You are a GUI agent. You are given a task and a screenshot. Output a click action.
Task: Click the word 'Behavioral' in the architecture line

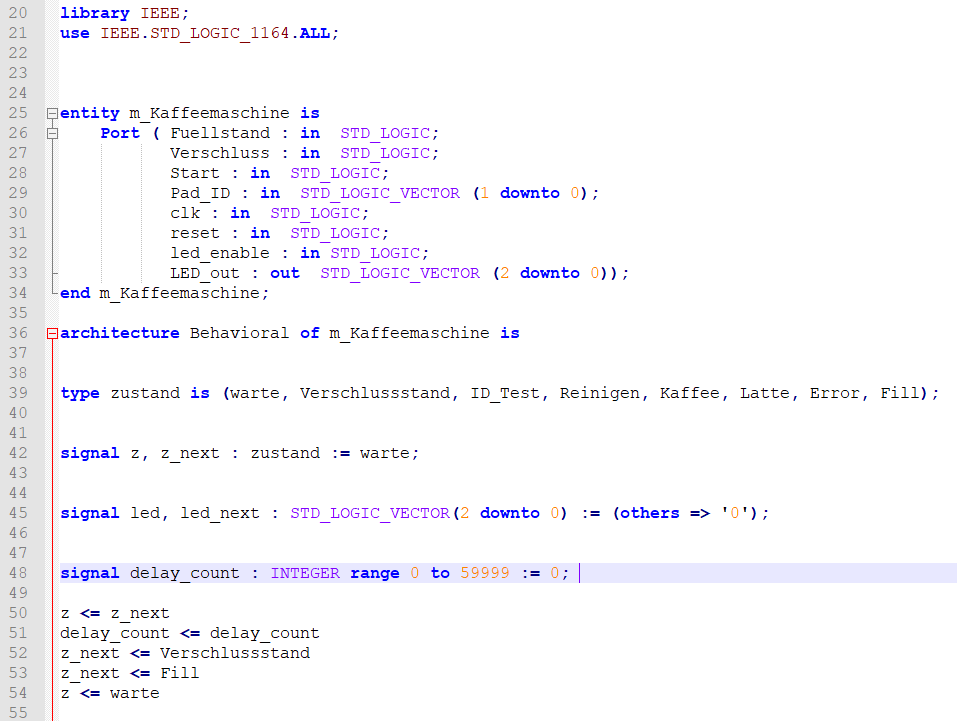[239, 333]
